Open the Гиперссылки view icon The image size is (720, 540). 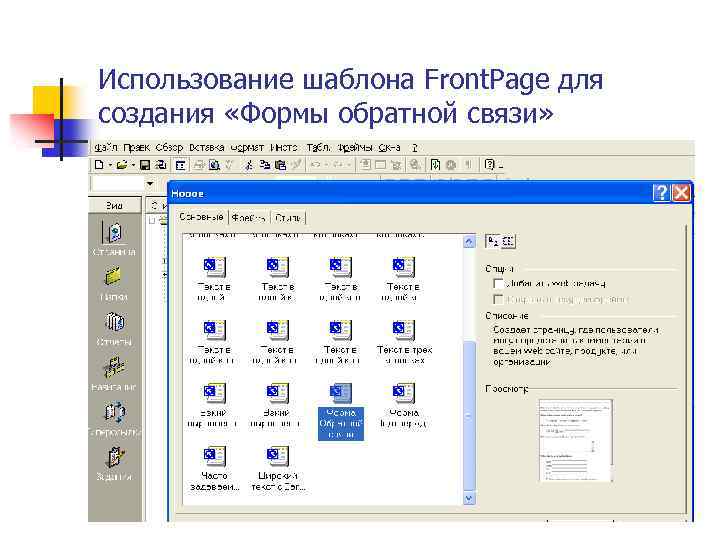114,412
